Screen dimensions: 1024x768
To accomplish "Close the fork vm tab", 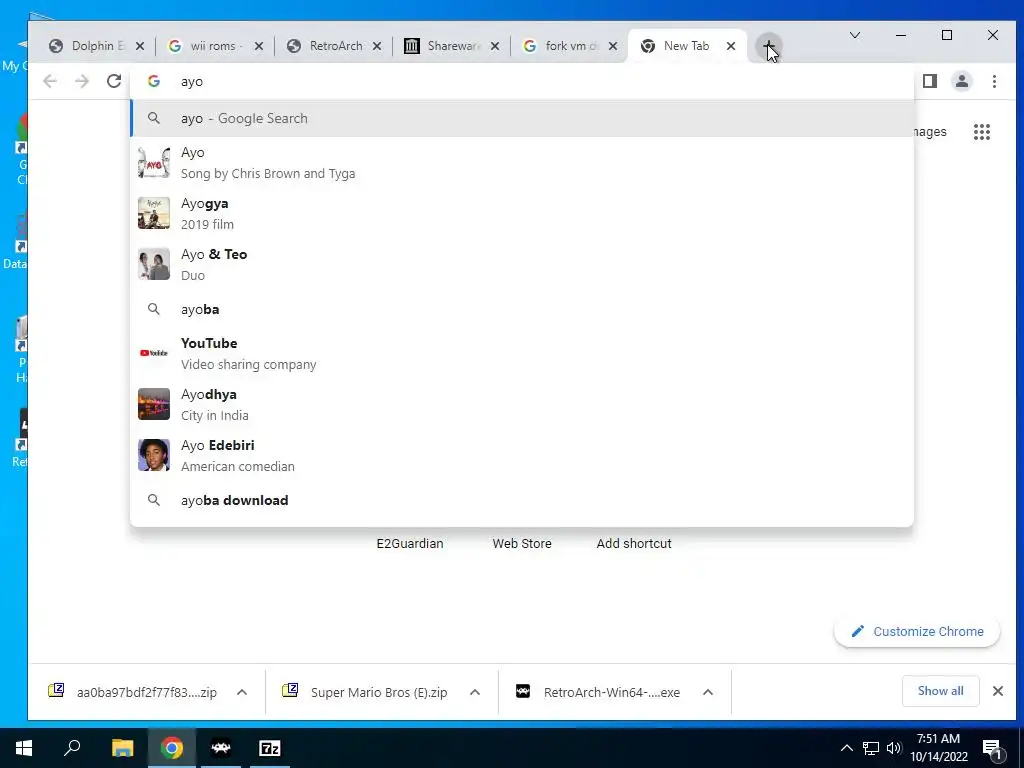I will pos(613,46).
